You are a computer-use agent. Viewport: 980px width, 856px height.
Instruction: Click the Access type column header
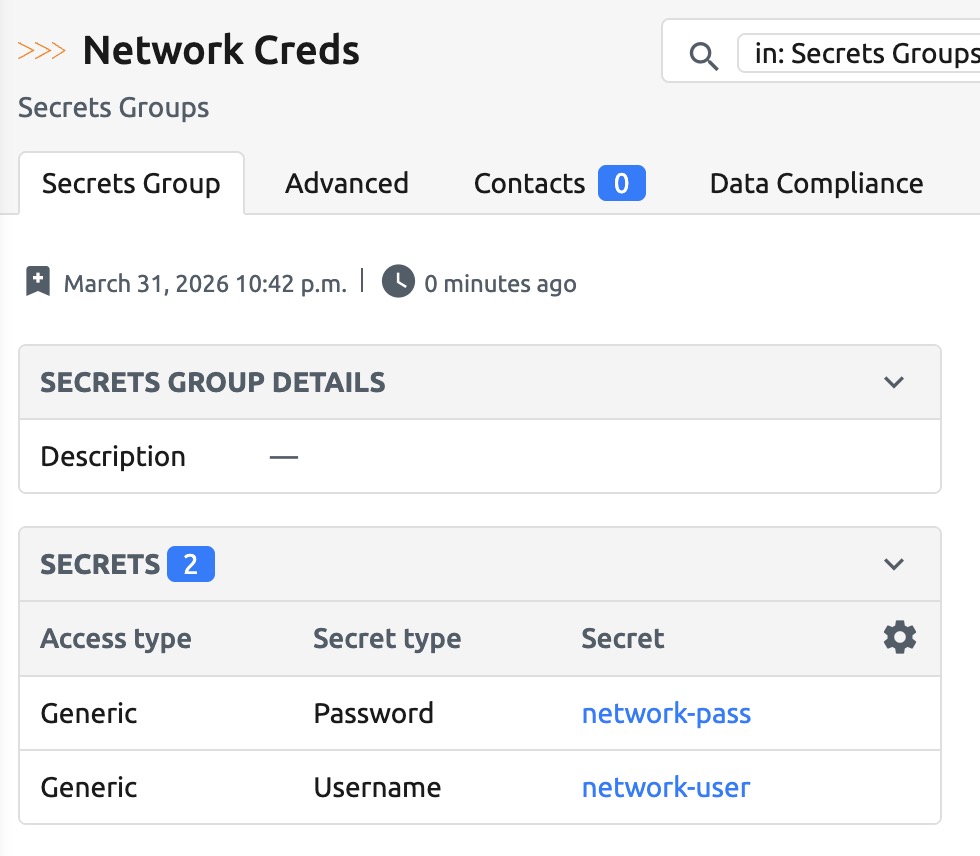[116, 639]
